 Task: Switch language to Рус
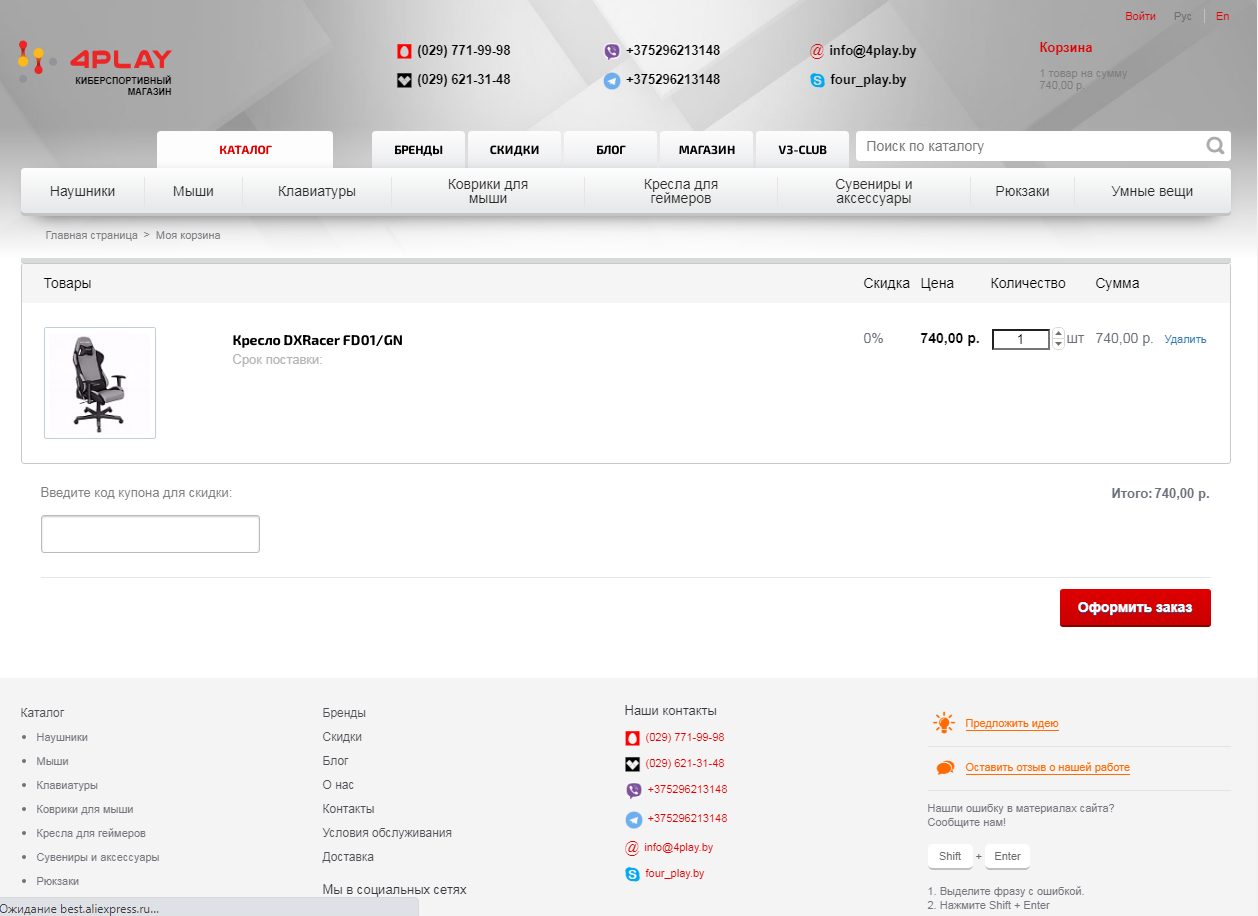pyautogui.click(x=1183, y=16)
